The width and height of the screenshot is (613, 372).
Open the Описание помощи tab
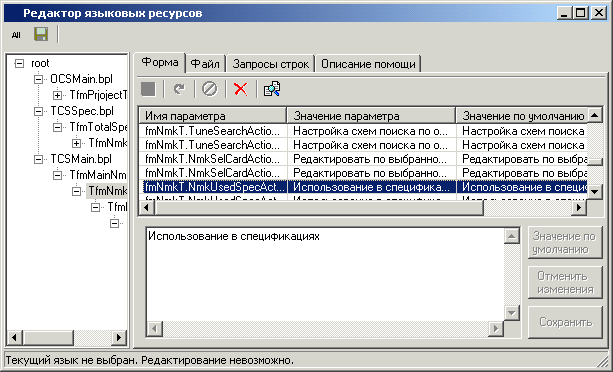368,64
